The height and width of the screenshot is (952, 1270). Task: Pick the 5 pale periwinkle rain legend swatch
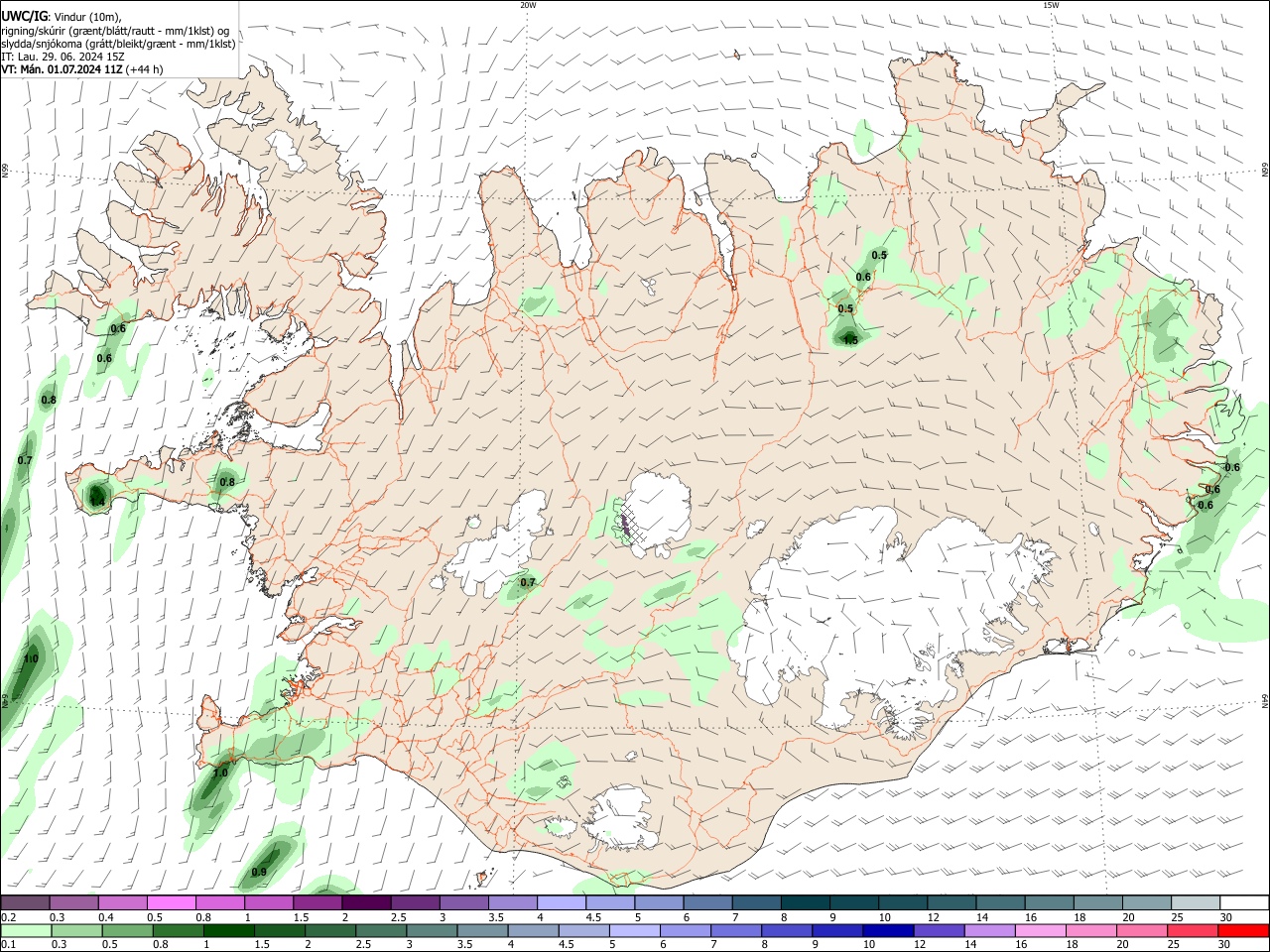pos(634,930)
